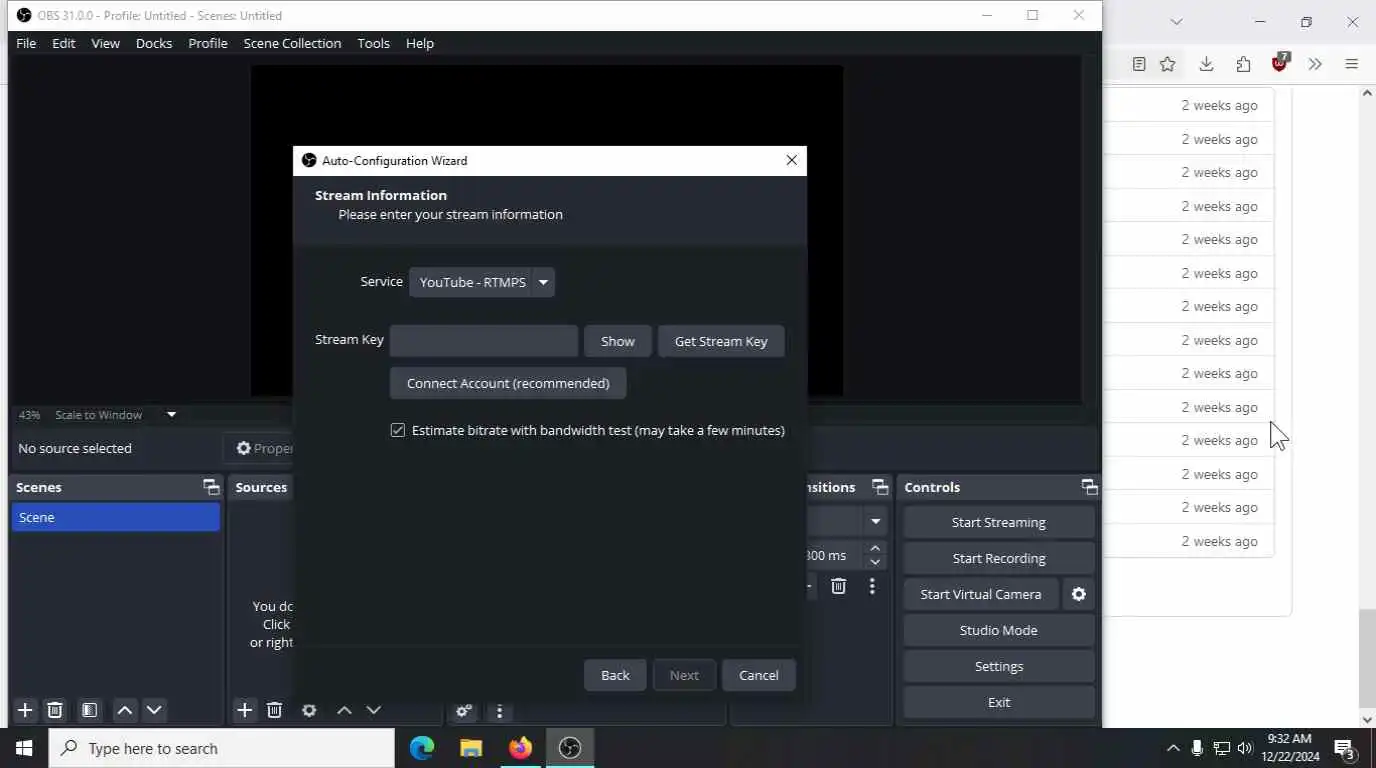Enable Studio Mode
1376x768 pixels.
[x=999, y=630]
